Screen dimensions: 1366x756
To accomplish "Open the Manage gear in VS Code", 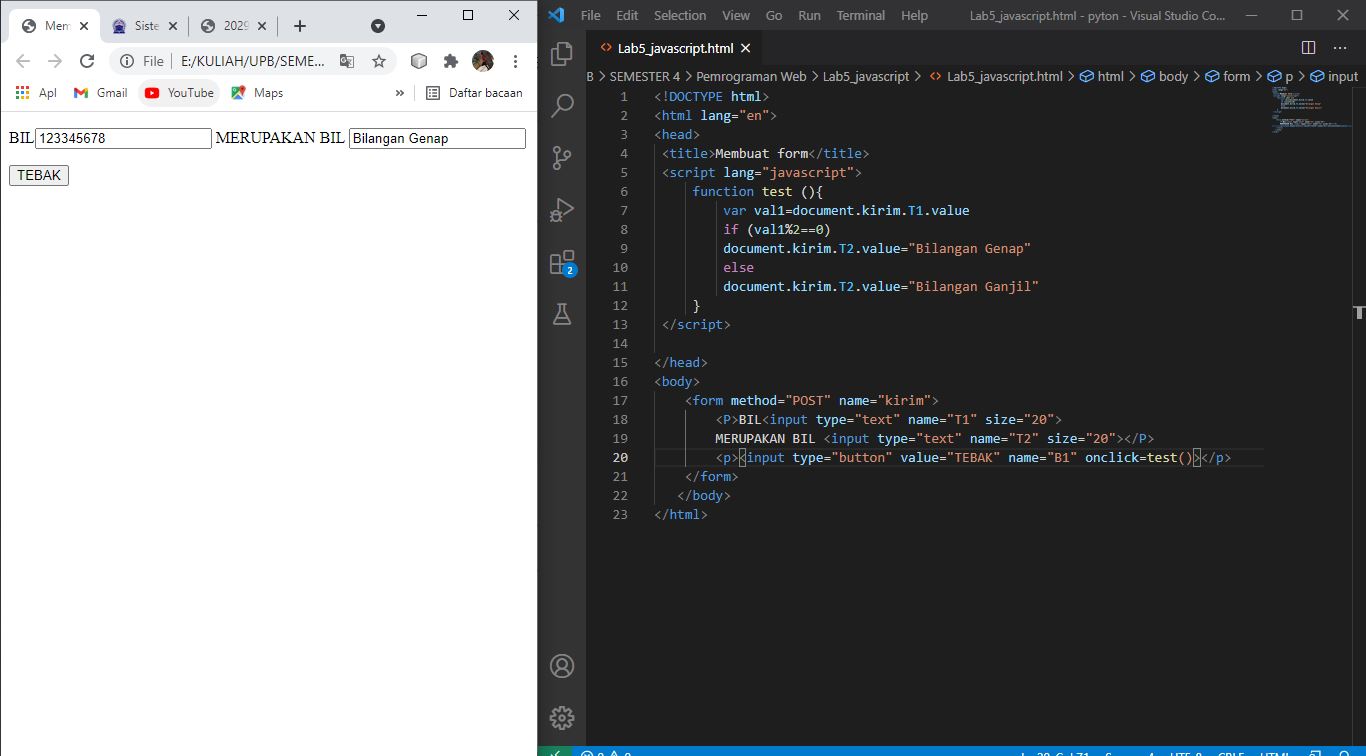I will [561, 717].
